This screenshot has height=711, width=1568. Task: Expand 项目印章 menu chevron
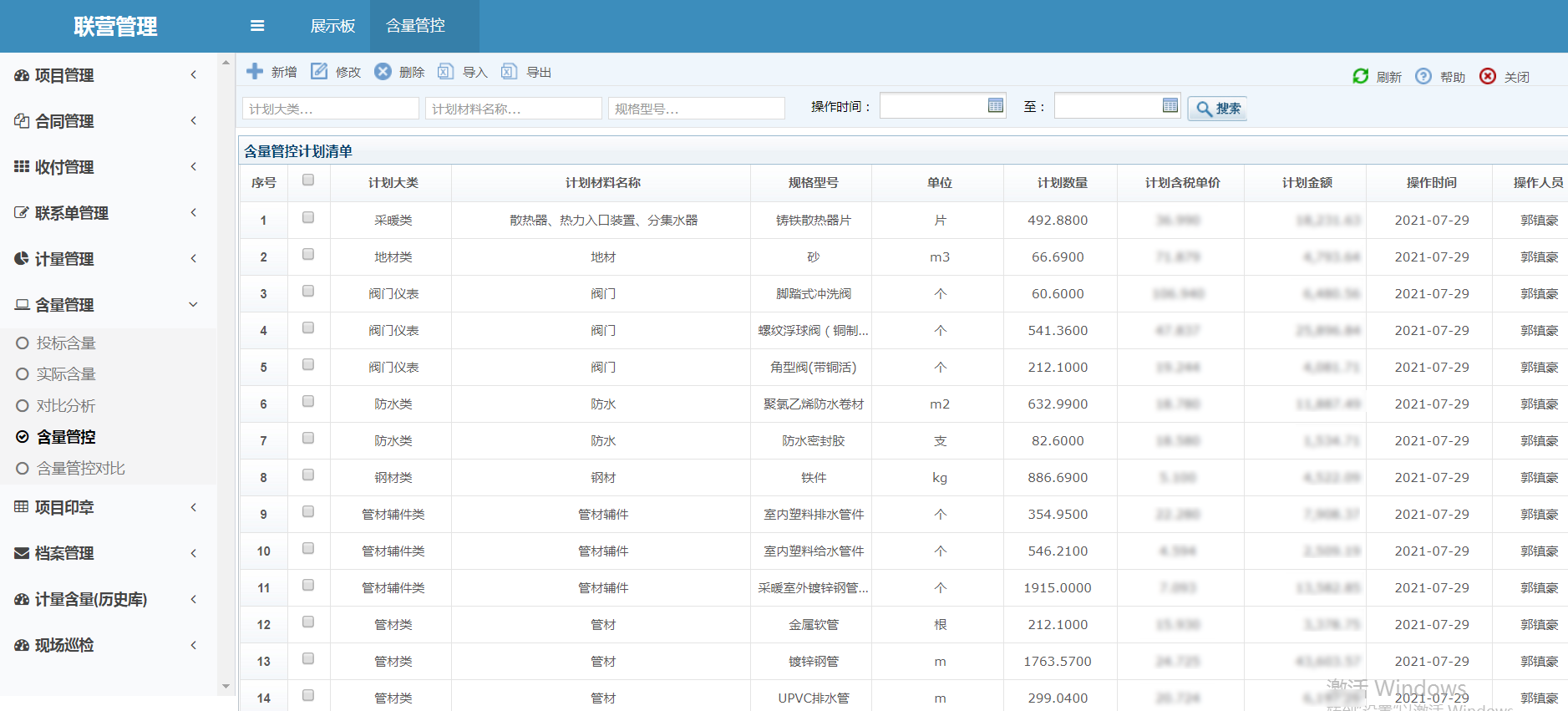[x=194, y=507]
